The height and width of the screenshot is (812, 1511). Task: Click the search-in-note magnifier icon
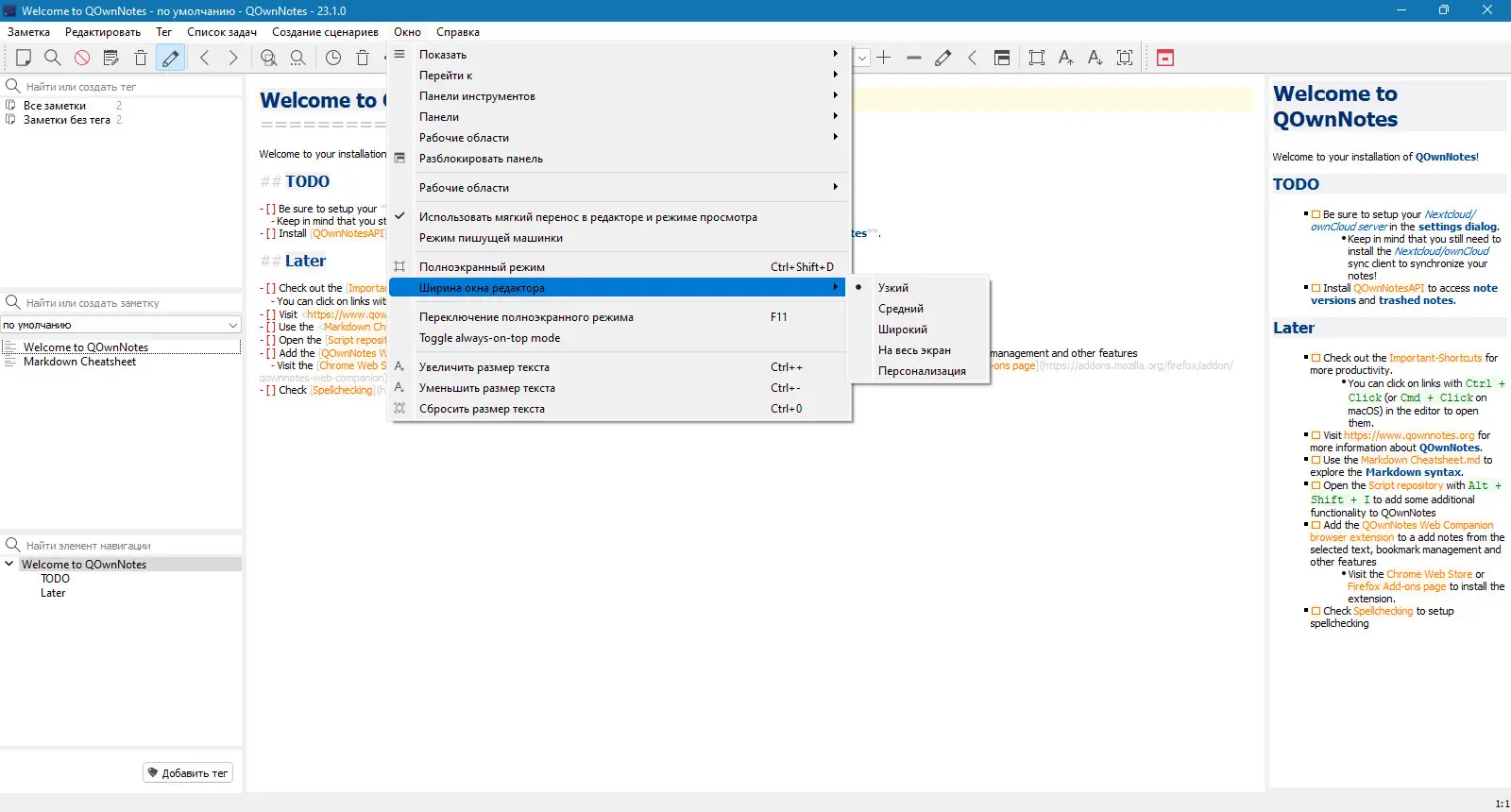(269, 58)
